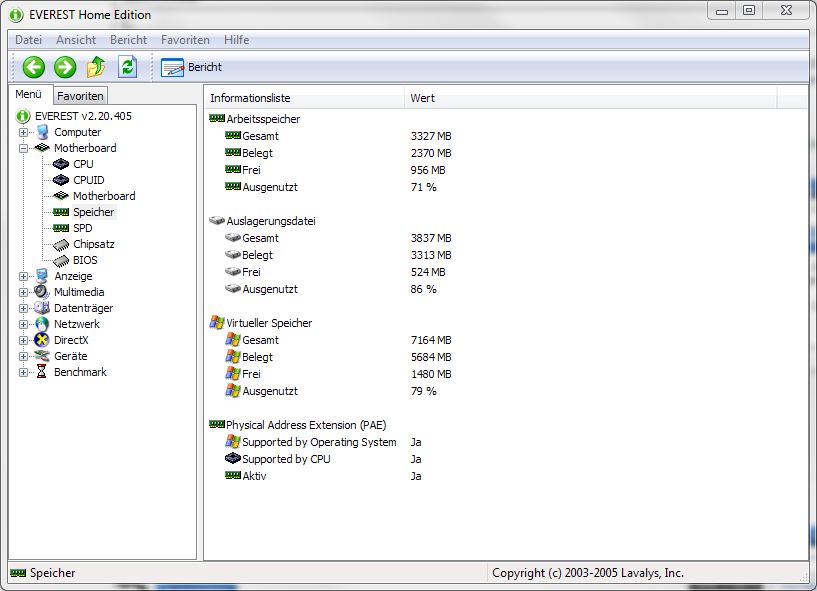Select the 71 % Ausgenutzt value
Image resolution: width=817 pixels, height=591 pixels.
(x=424, y=187)
